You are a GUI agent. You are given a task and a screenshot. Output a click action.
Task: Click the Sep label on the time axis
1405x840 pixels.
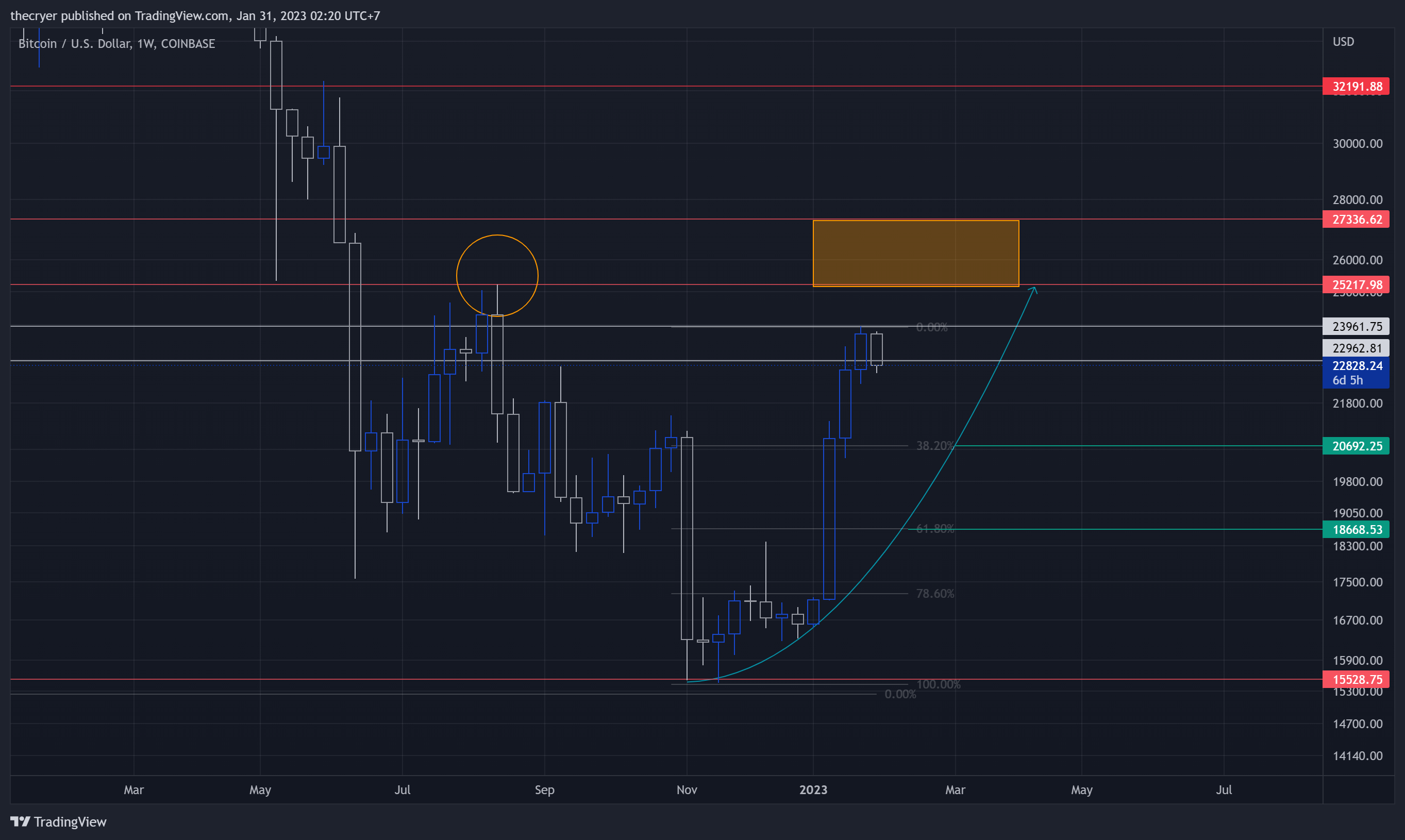pos(545,789)
